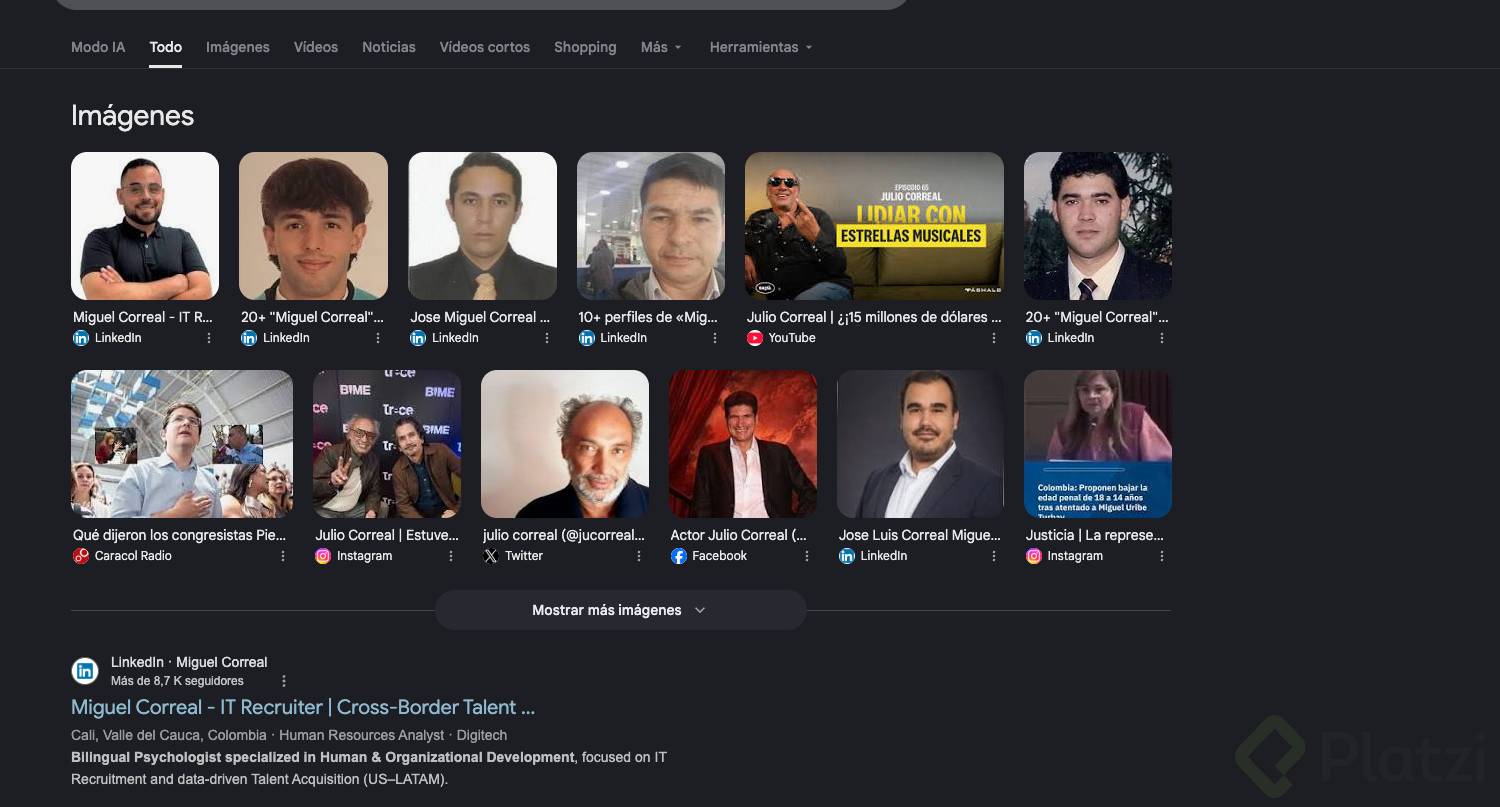Open the 'Lidiar con estrellas musicales' video thumbnail
This screenshot has width=1500, height=807.
point(874,226)
